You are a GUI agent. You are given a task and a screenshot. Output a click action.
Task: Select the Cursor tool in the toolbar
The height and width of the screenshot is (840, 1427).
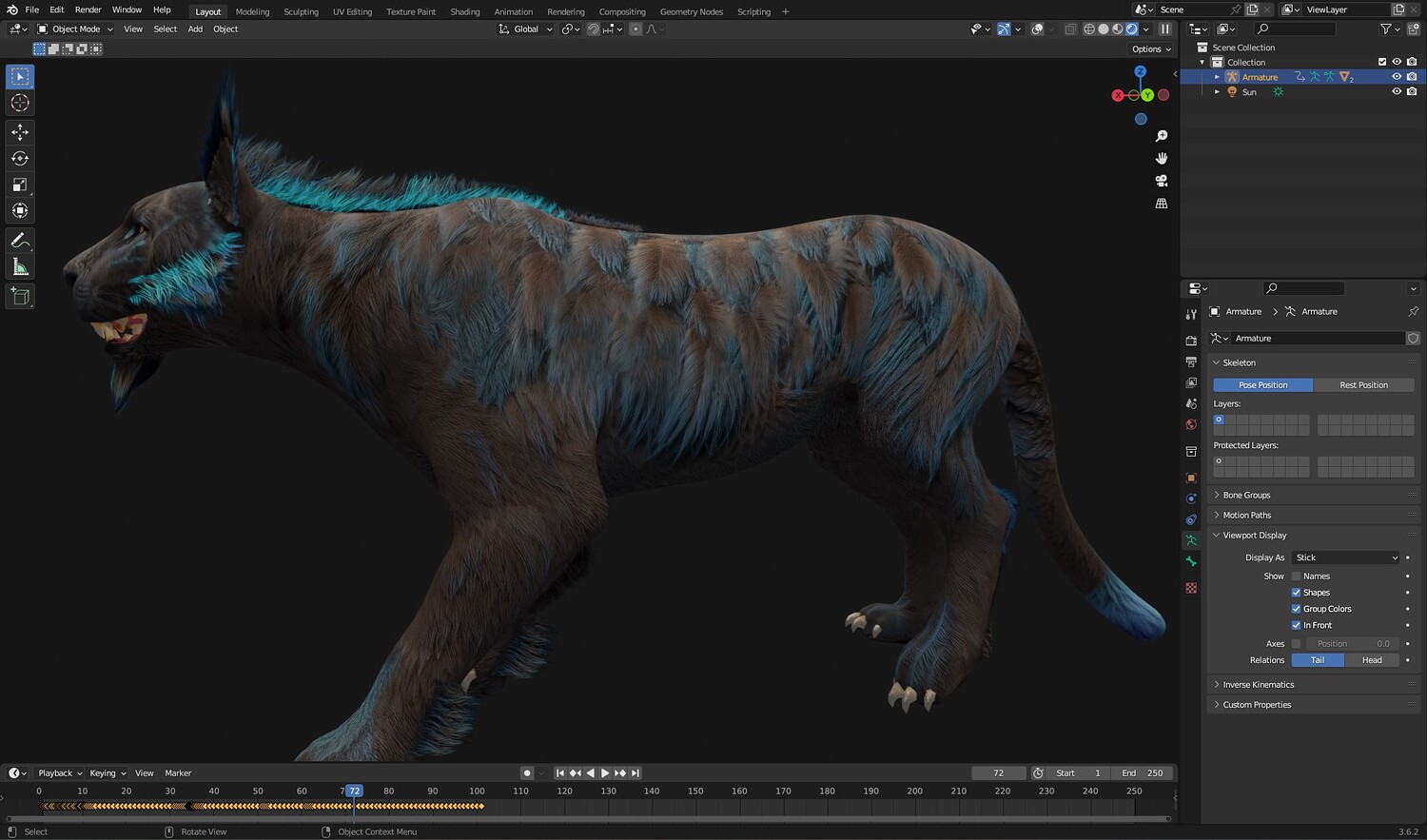coord(20,103)
